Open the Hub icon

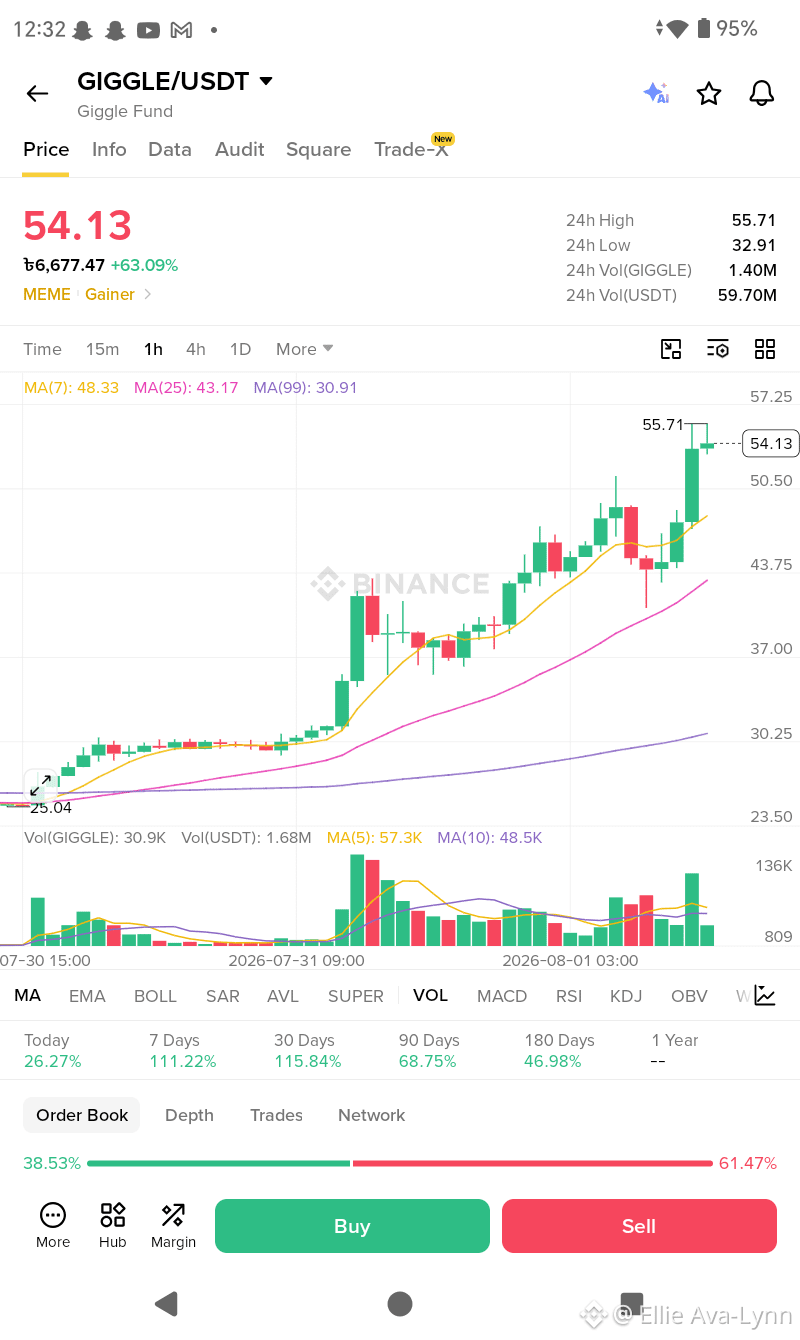point(113,1226)
